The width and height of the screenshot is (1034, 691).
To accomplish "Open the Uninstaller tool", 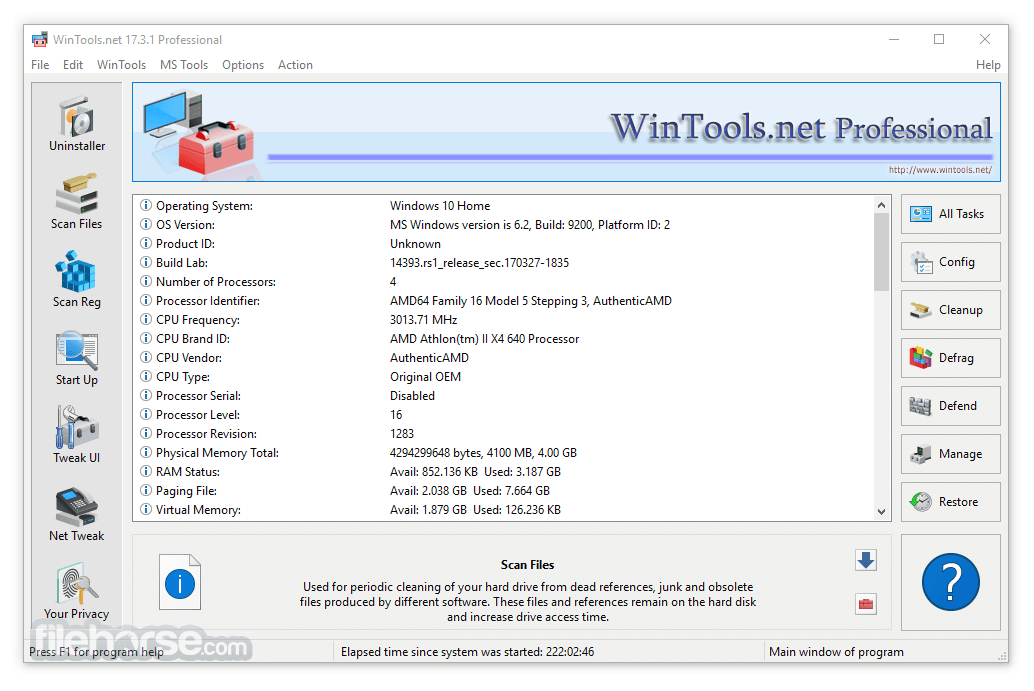I will pyautogui.click(x=76, y=125).
